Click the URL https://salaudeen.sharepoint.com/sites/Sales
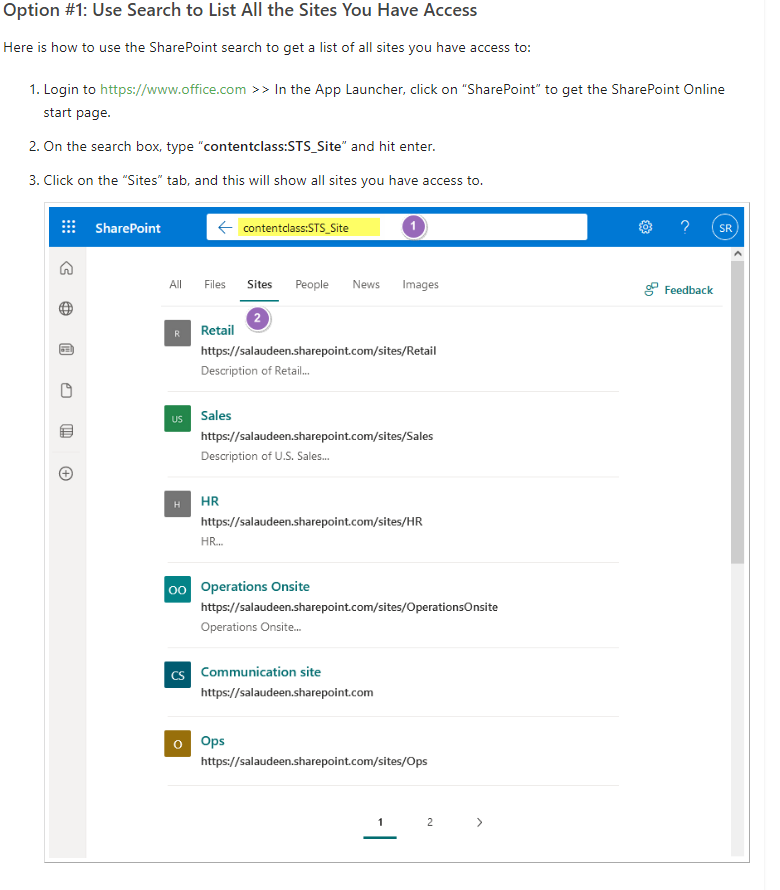Viewport: 780px width, 890px height. (x=317, y=436)
